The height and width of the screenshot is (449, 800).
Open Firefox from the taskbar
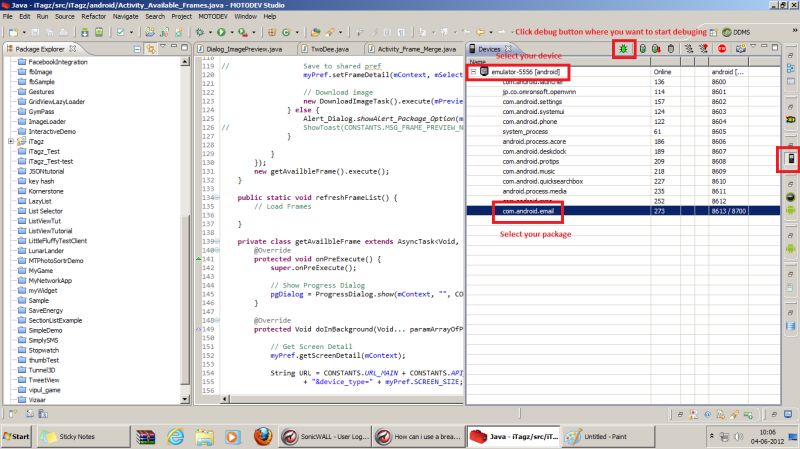click(263, 437)
